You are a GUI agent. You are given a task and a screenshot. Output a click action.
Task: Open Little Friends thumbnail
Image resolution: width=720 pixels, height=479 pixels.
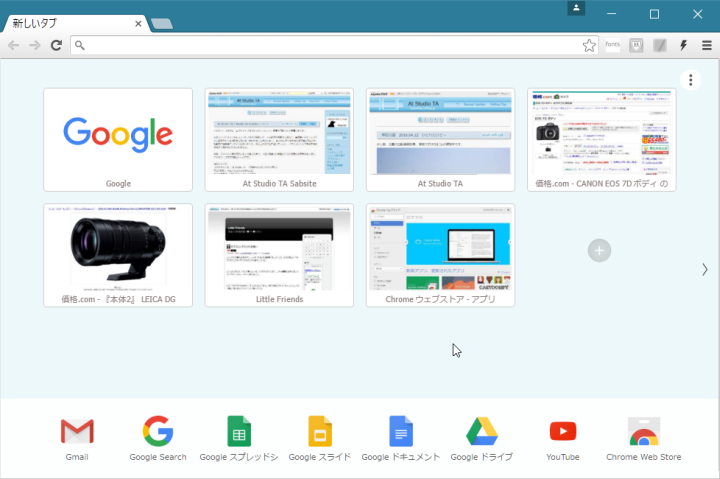[279, 255]
